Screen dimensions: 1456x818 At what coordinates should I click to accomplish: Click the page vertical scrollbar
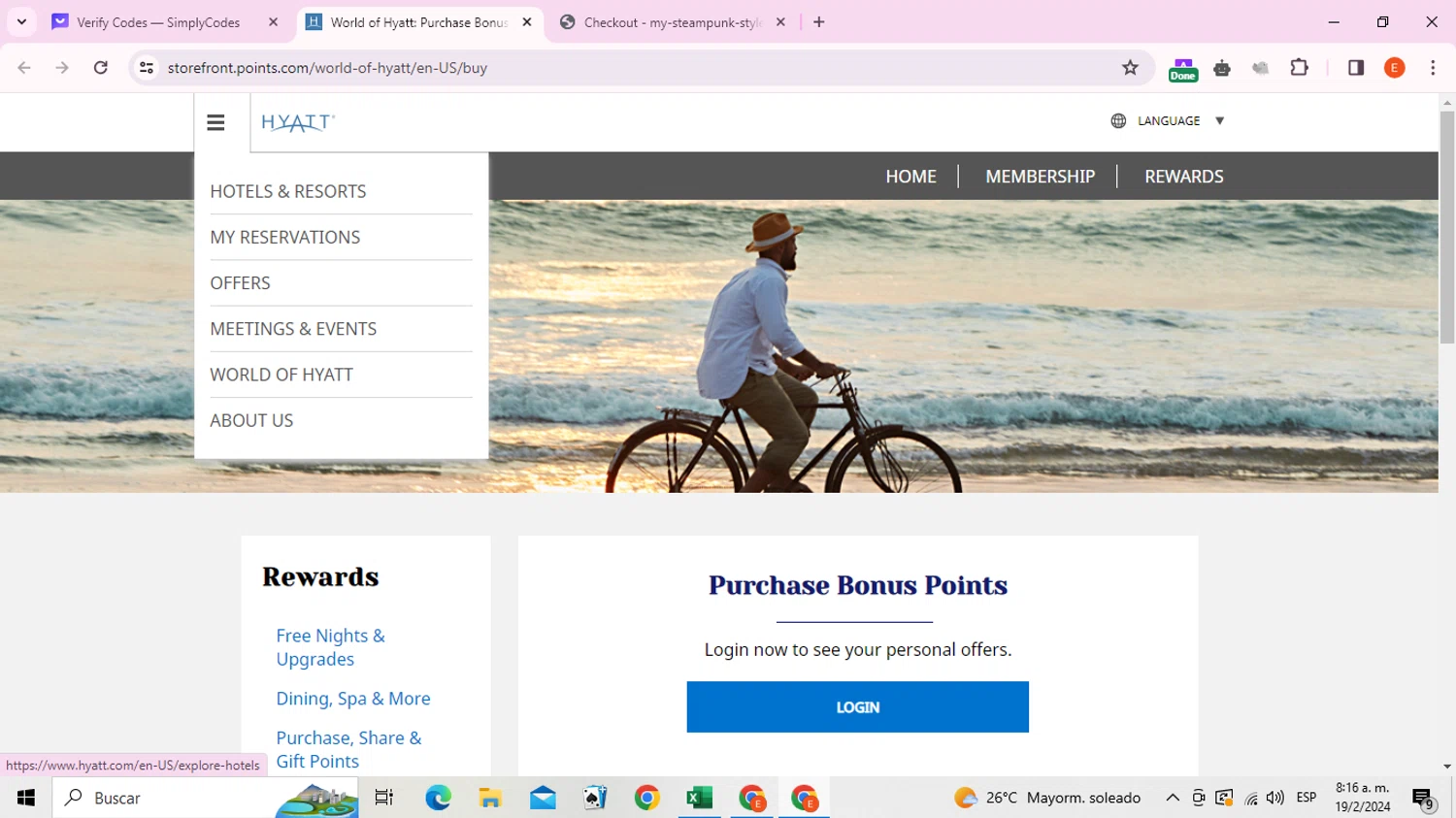tap(1447, 228)
